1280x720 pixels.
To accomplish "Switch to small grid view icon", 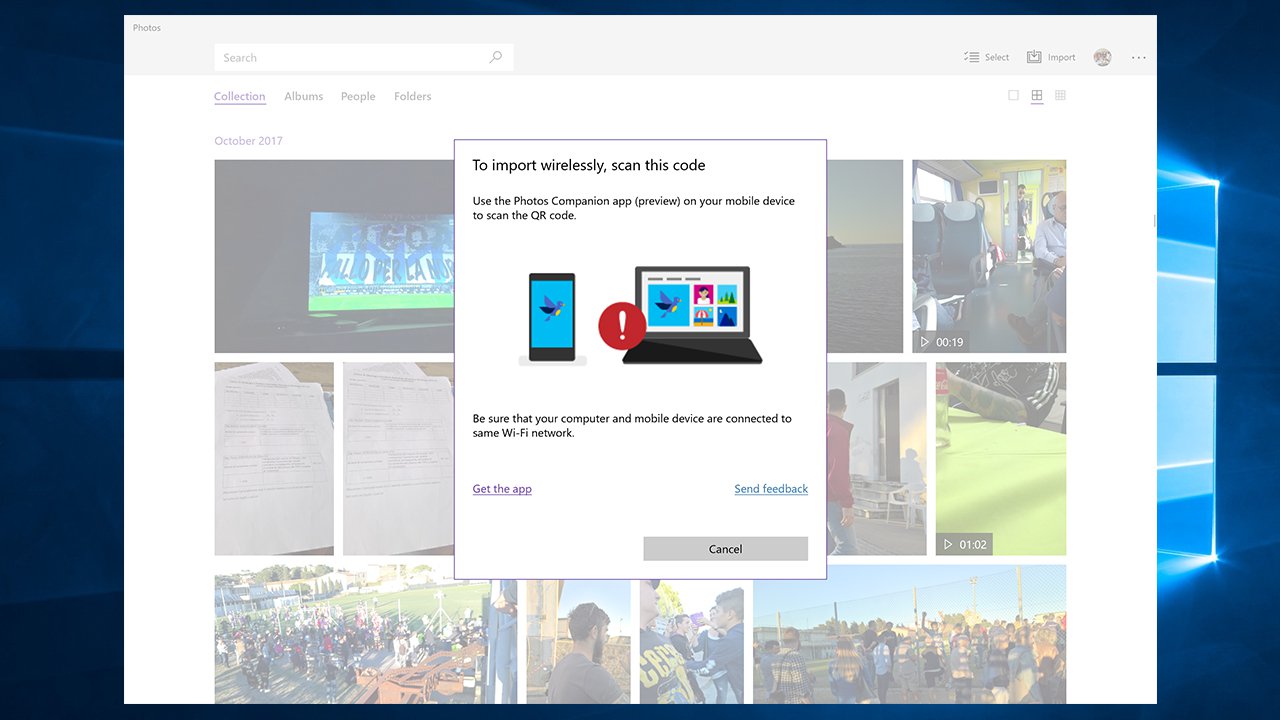I will coord(1060,96).
